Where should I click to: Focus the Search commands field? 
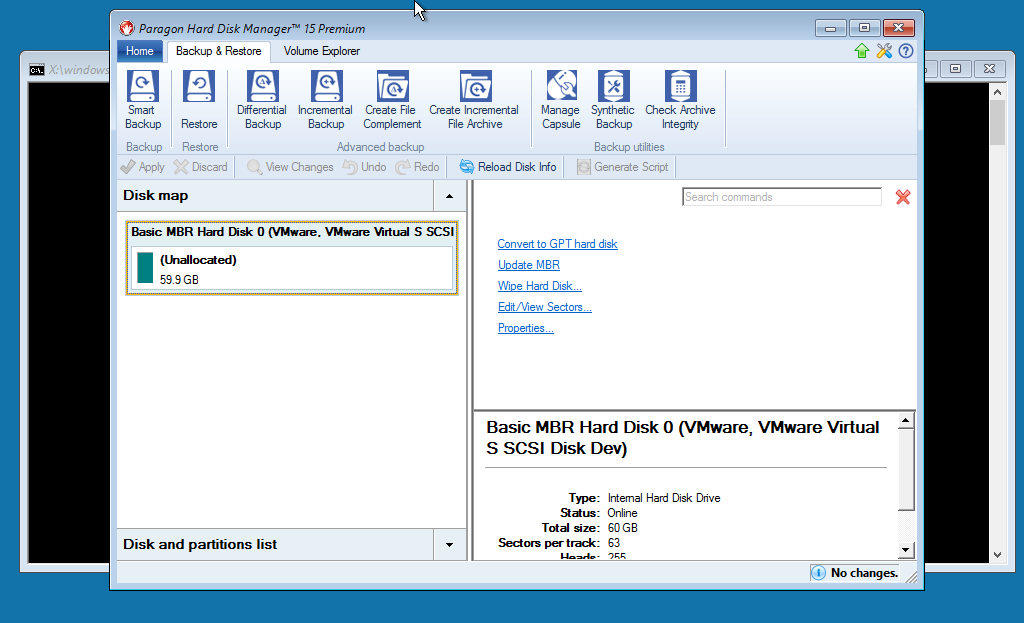pos(782,197)
